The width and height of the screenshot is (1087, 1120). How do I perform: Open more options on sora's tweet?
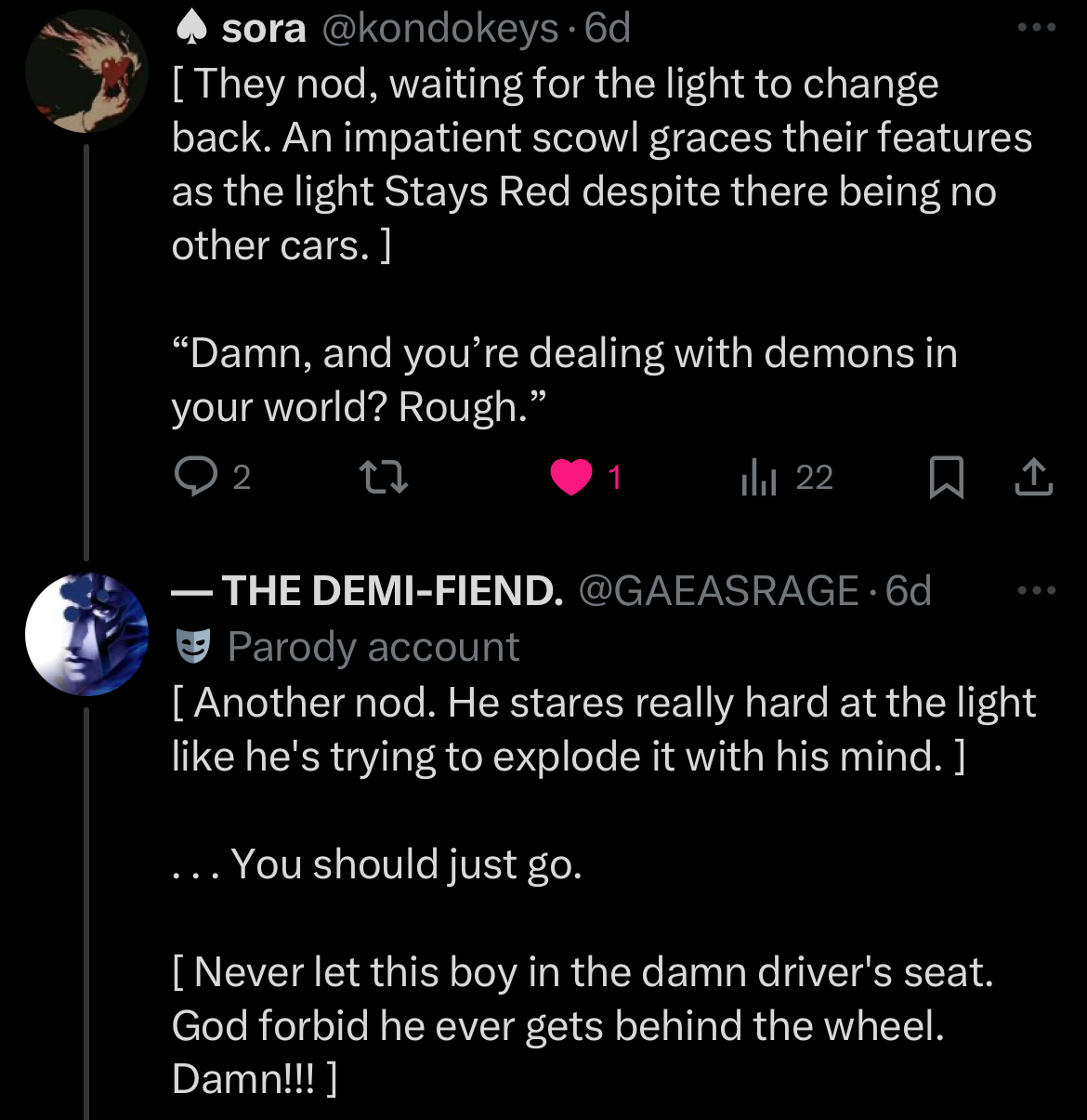tap(1037, 28)
